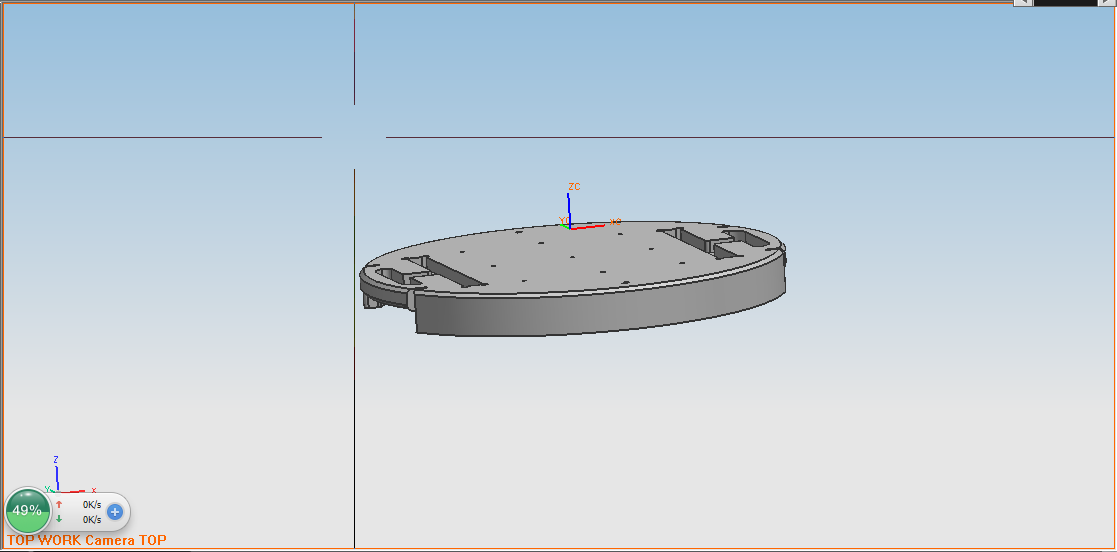
Task: Click the green download arrow icon
Action: (x=59, y=519)
